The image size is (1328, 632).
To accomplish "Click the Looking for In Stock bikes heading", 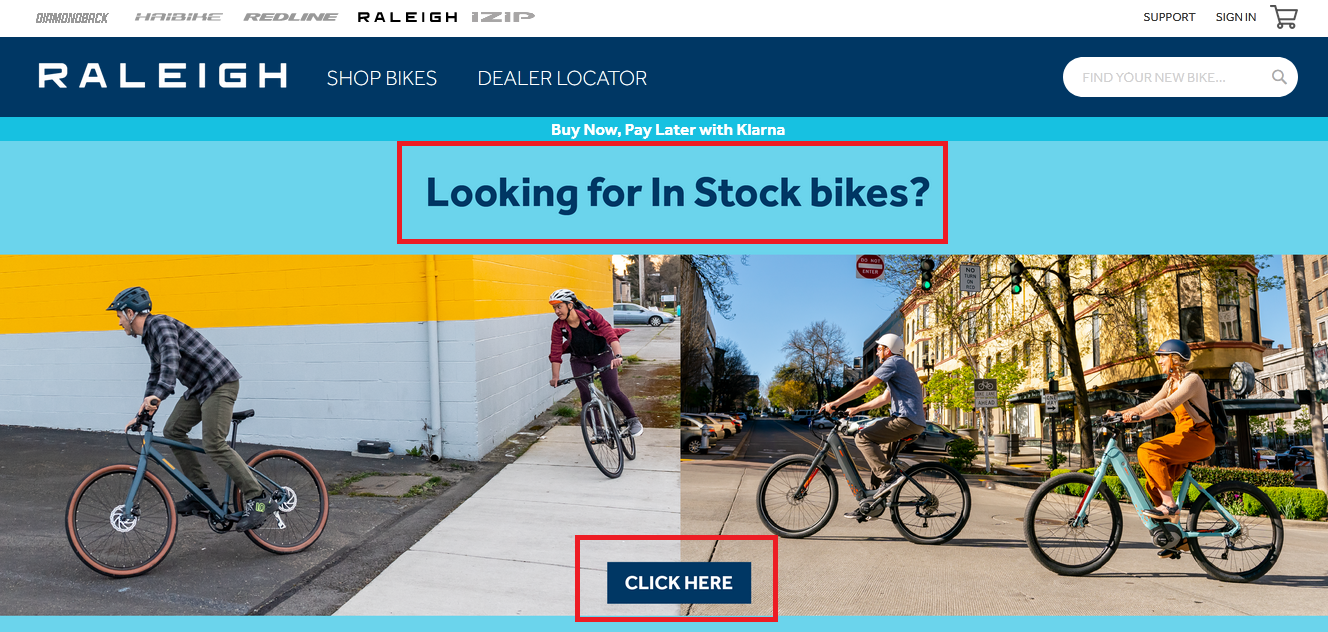I will [x=678, y=192].
